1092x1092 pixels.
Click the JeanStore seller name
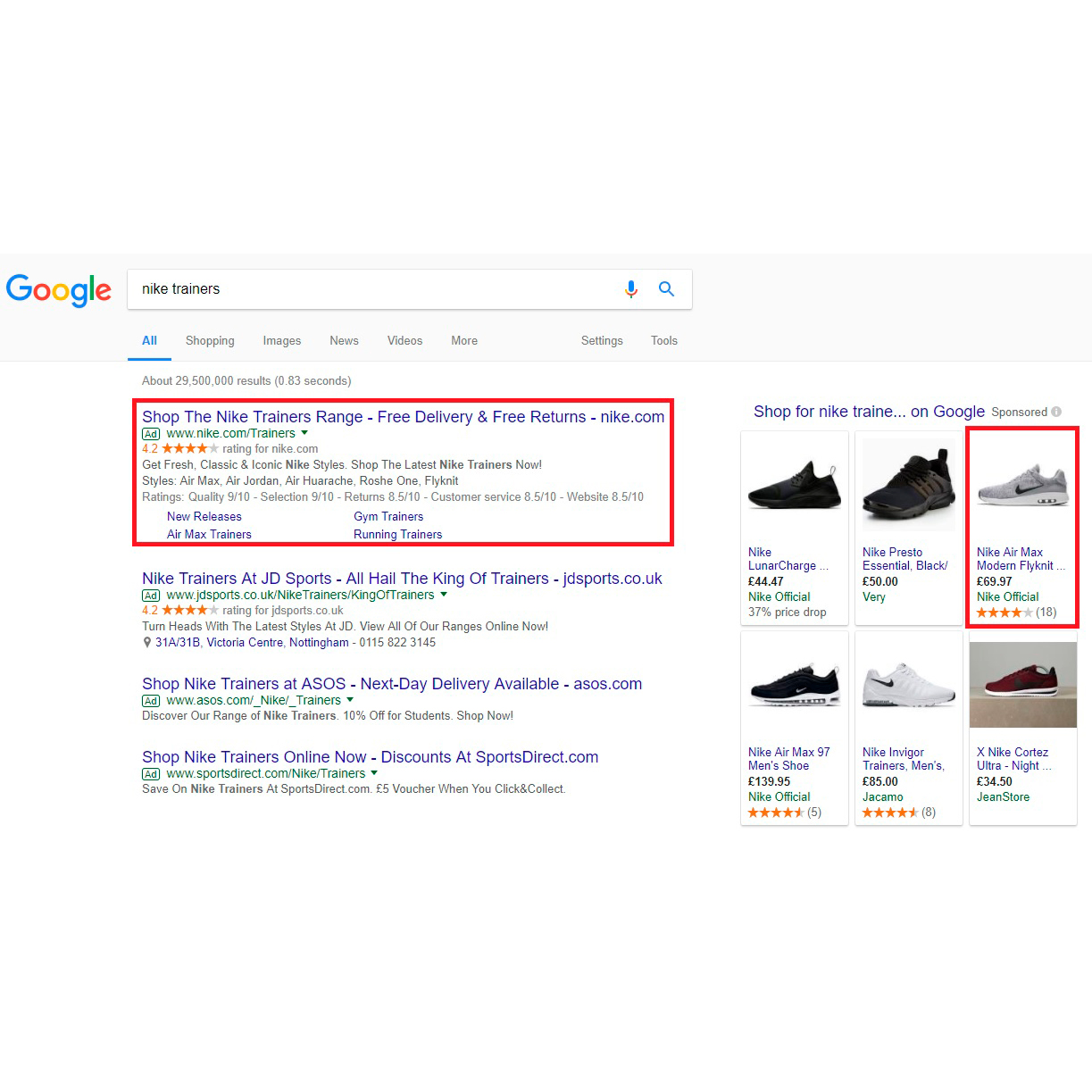tap(1003, 796)
